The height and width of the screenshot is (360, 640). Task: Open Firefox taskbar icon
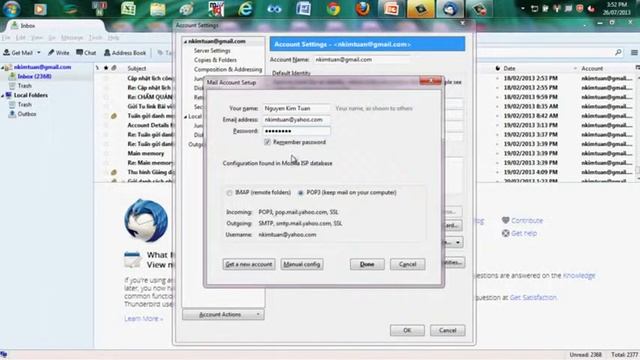click(362, 9)
